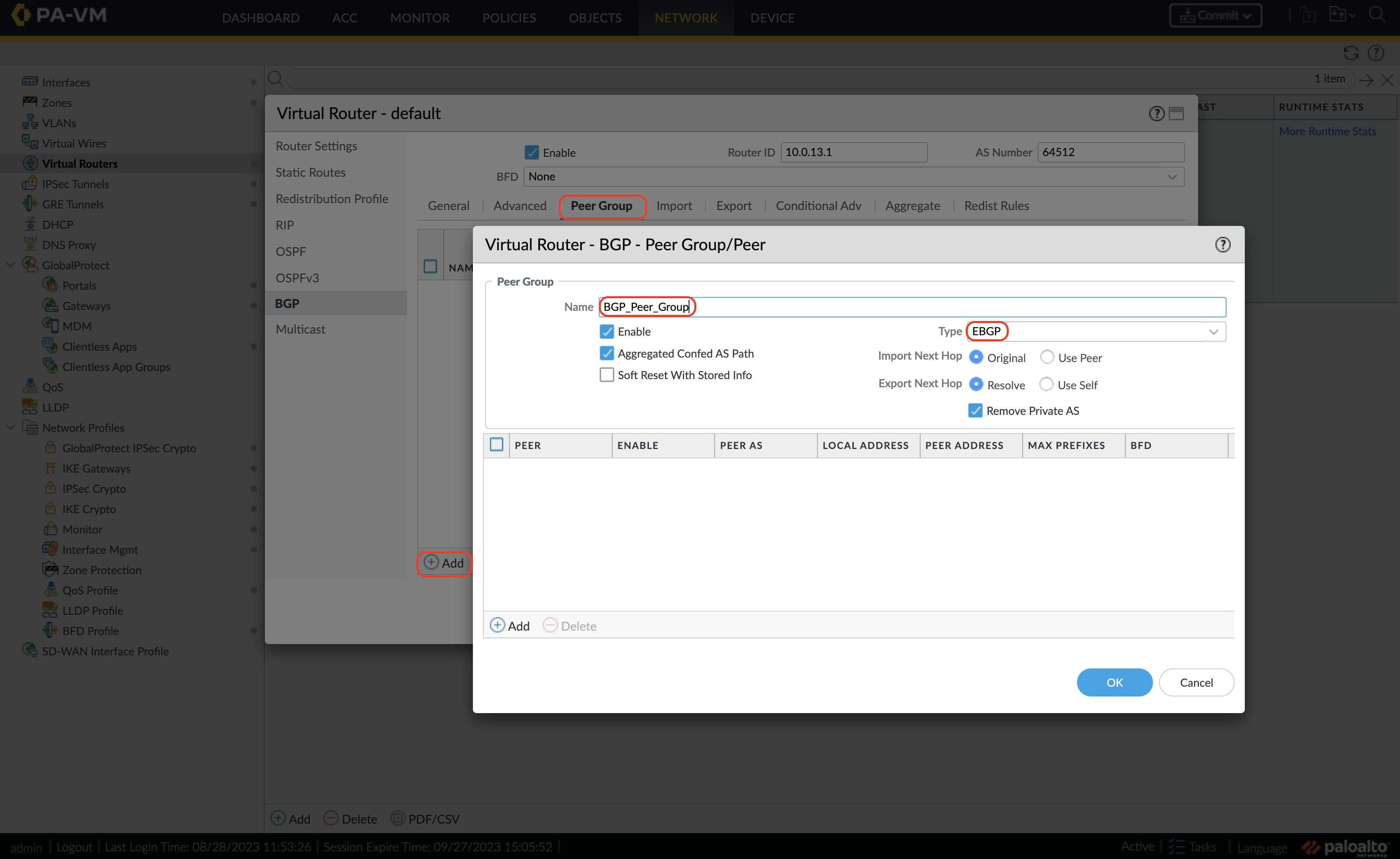Click the Interfaces icon in sidebar
This screenshot has width=1400, height=859.
[x=30, y=82]
